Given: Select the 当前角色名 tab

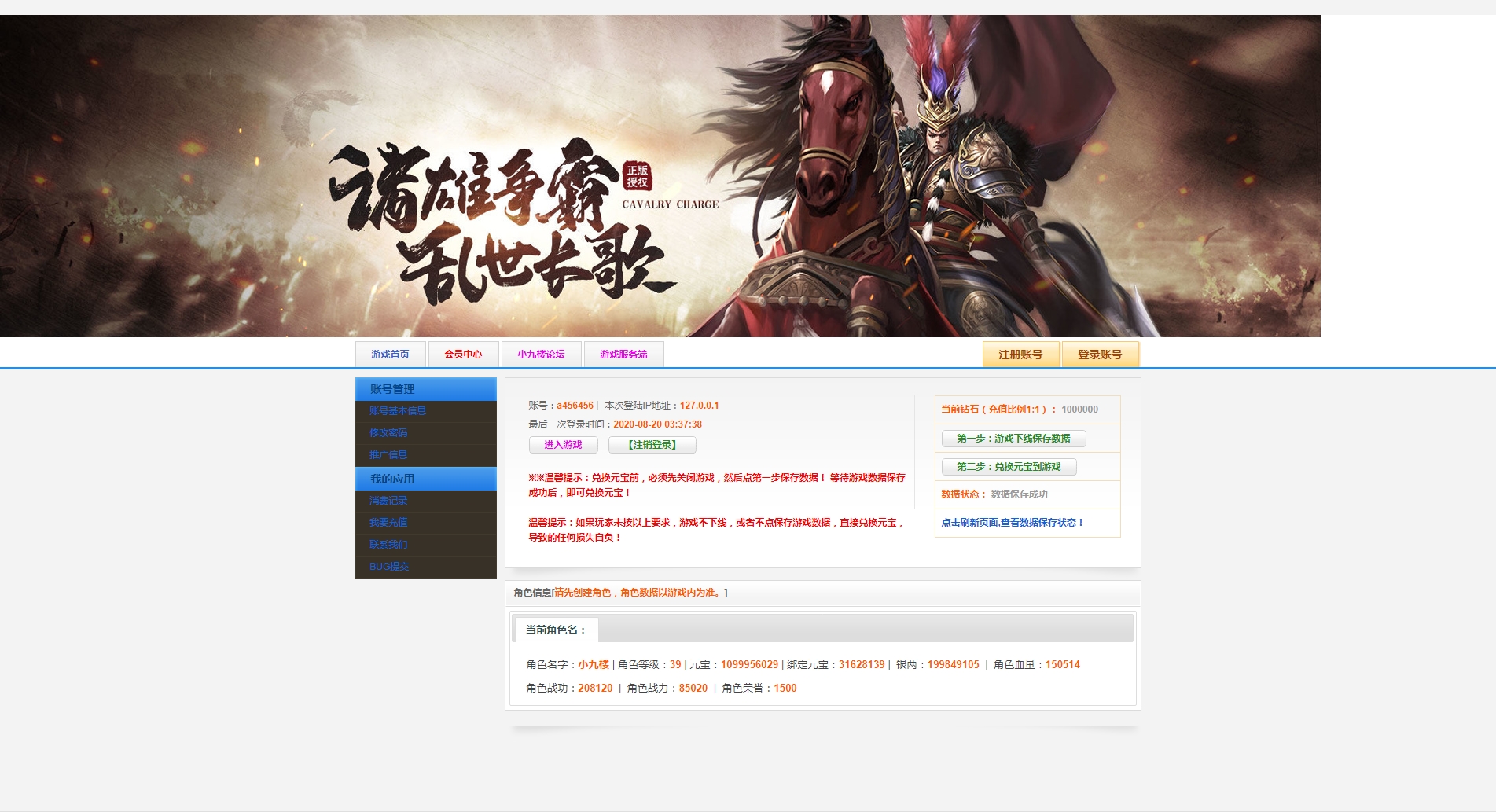Looking at the screenshot, I should click(x=557, y=630).
